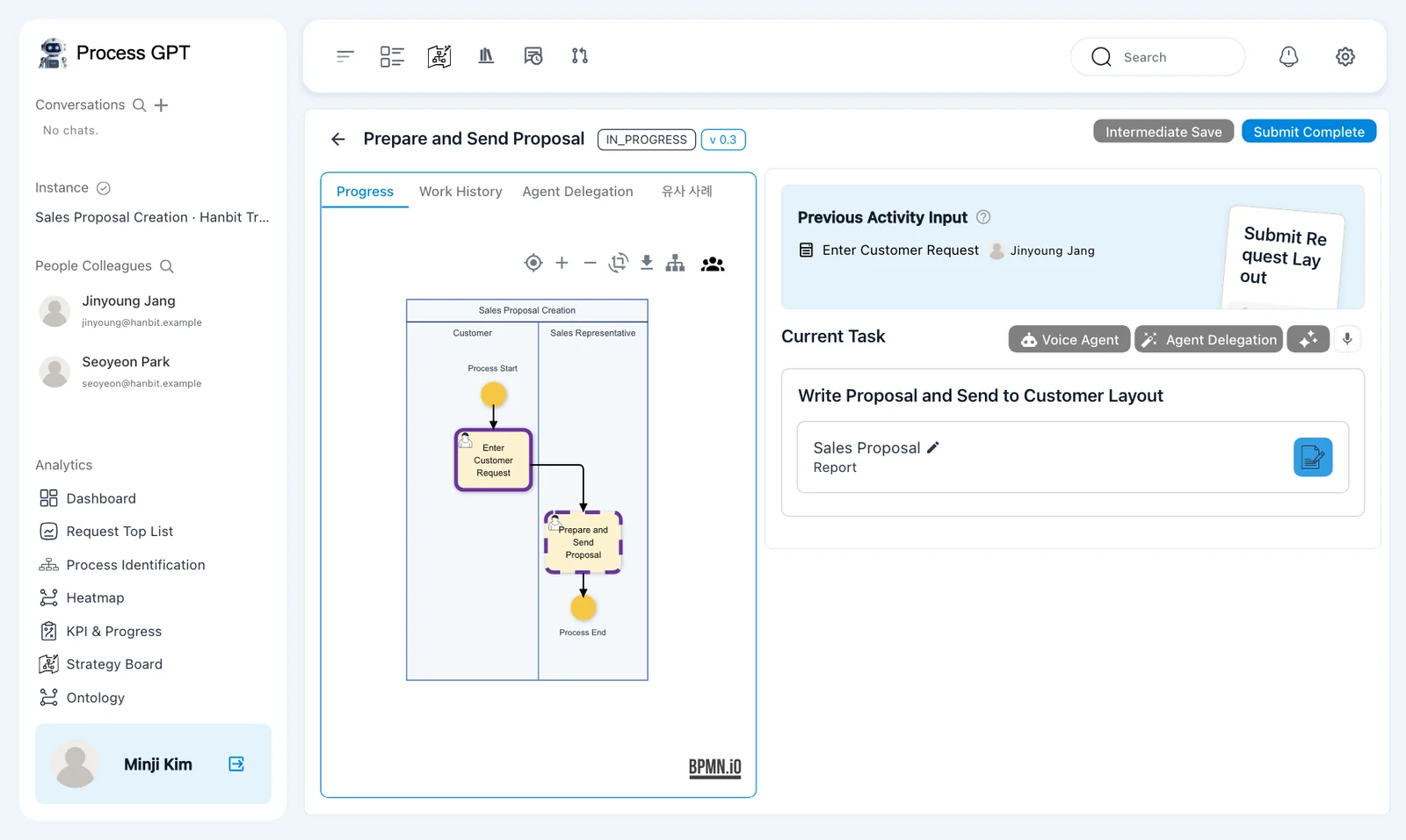Select the Enter Customer Request diagram task
Screen dimensions: 1406x840
click(493, 460)
